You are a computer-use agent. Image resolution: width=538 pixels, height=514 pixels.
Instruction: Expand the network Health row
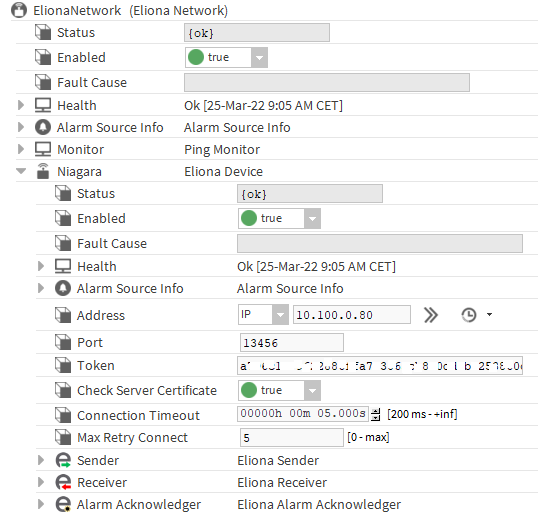coord(21,105)
